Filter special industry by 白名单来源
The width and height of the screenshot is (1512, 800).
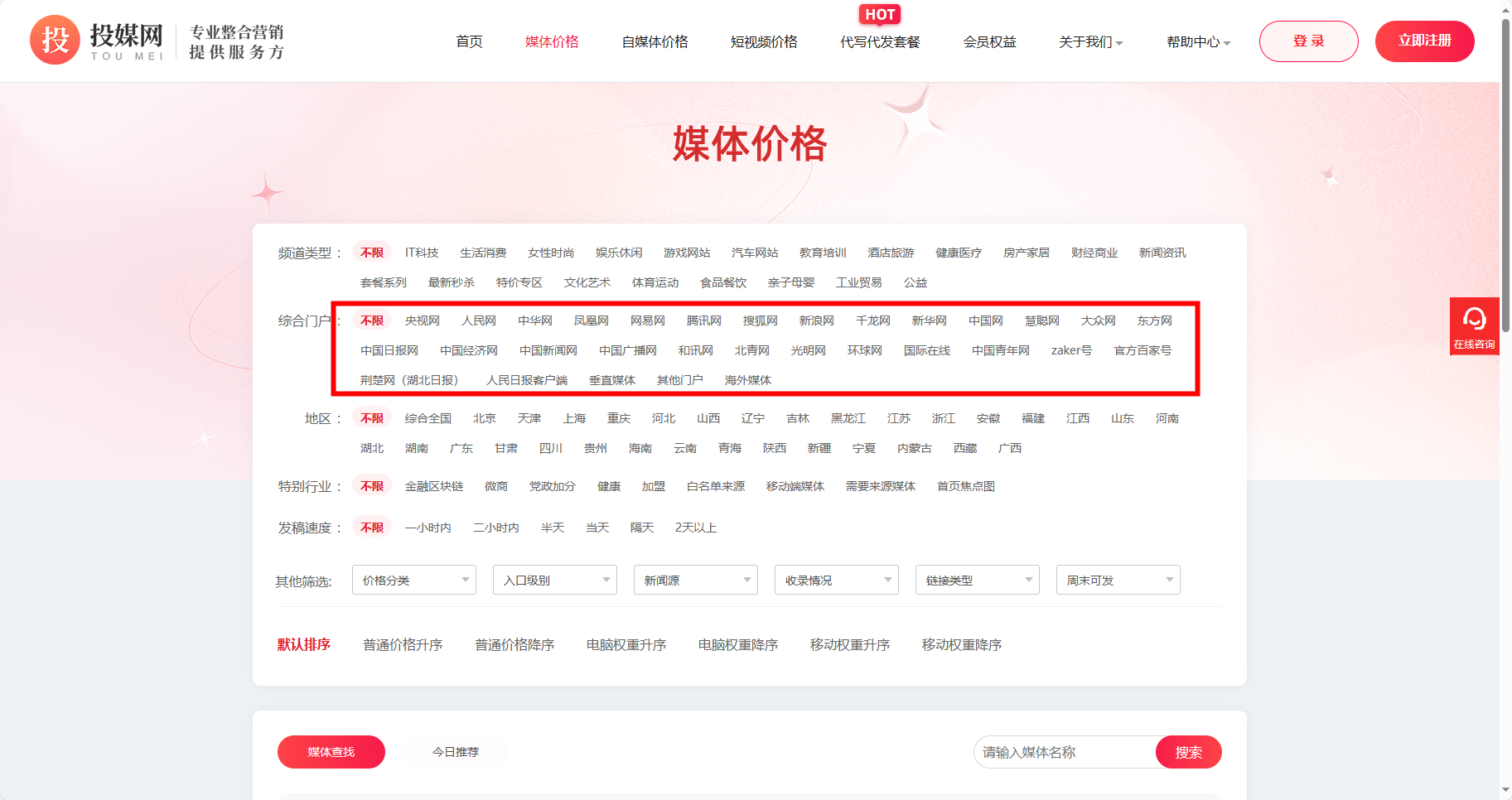(715, 486)
